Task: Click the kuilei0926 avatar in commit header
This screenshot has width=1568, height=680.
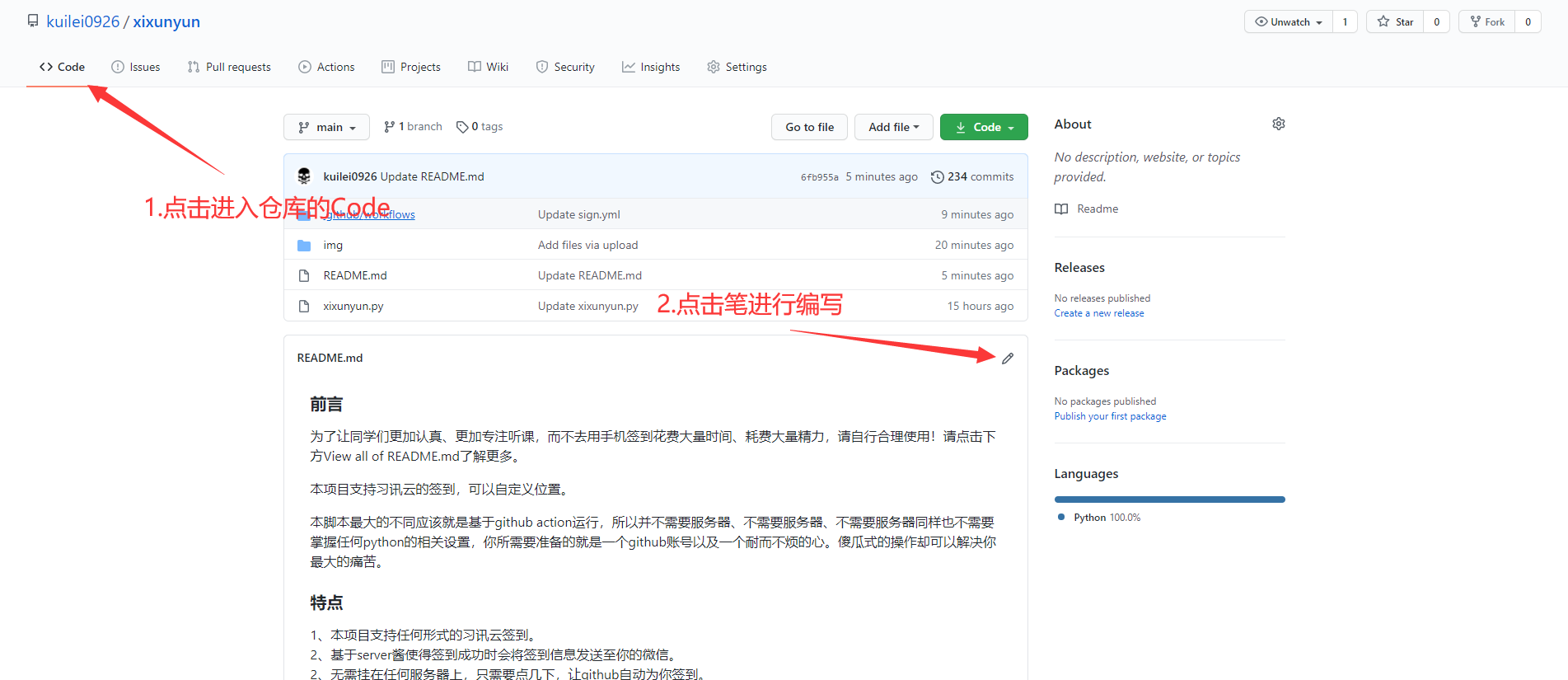Action: 304,176
